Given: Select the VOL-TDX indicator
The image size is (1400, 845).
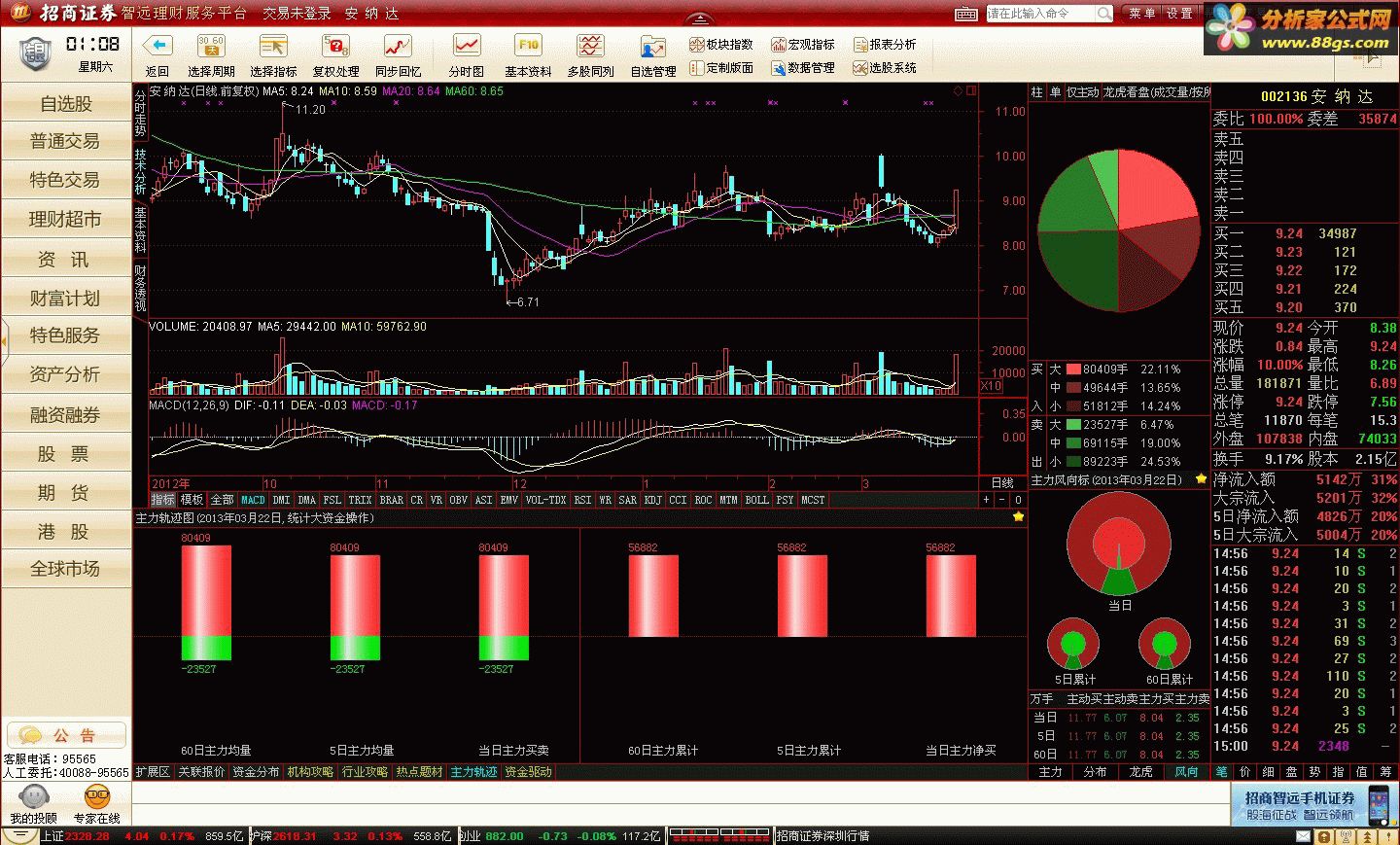Looking at the screenshot, I should pyautogui.click(x=545, y=500).
